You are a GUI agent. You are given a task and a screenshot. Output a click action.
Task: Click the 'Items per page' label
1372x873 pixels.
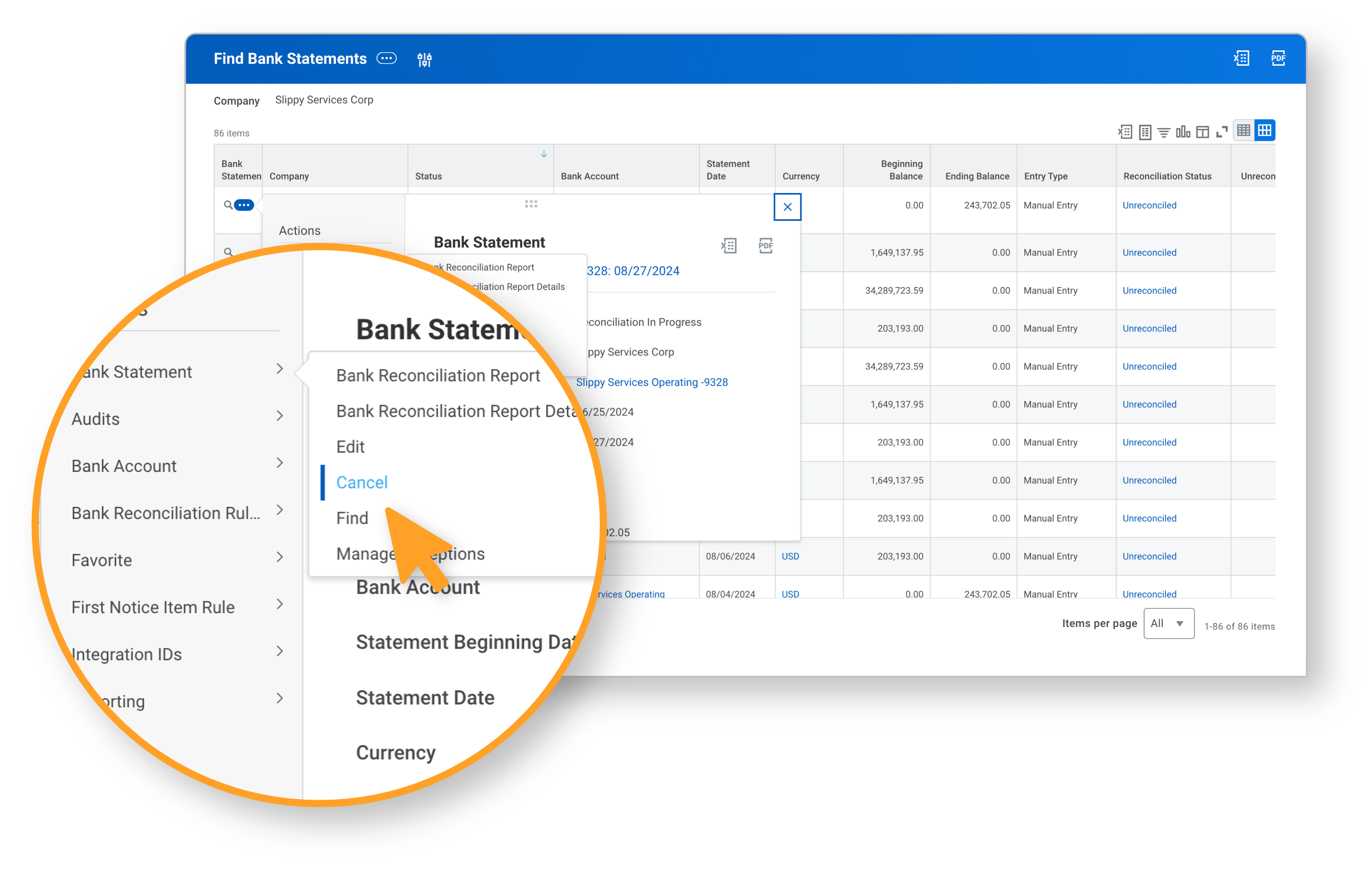pos(1099,623)
